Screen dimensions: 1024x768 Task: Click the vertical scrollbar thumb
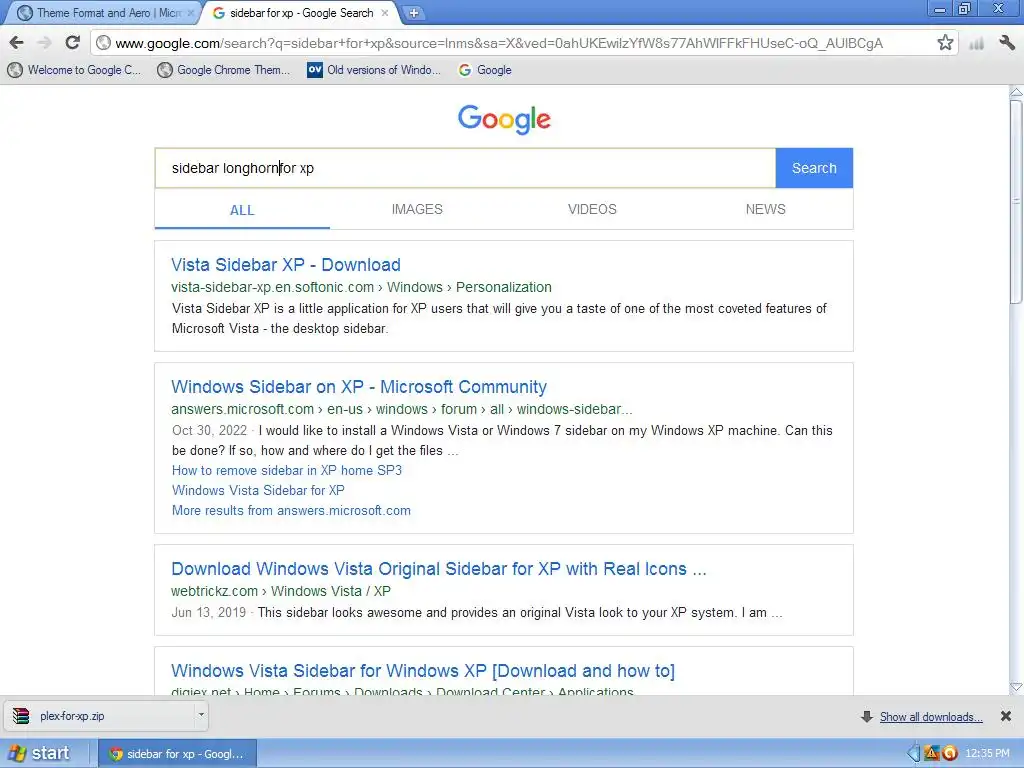coord(1016,201)
